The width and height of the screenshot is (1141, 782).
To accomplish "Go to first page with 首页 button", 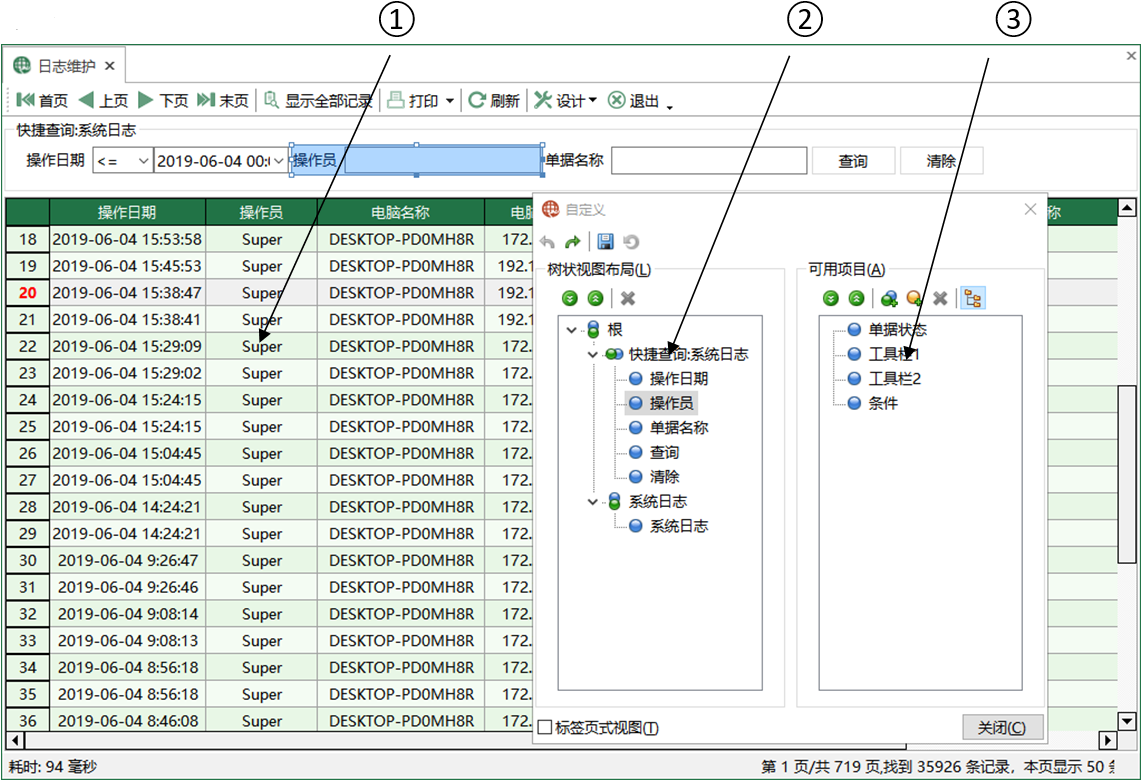I will coord(41,100).
